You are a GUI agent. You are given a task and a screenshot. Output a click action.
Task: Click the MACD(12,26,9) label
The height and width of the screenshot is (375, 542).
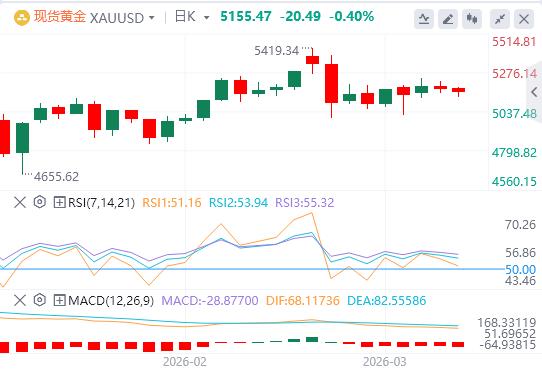(111, 300)
